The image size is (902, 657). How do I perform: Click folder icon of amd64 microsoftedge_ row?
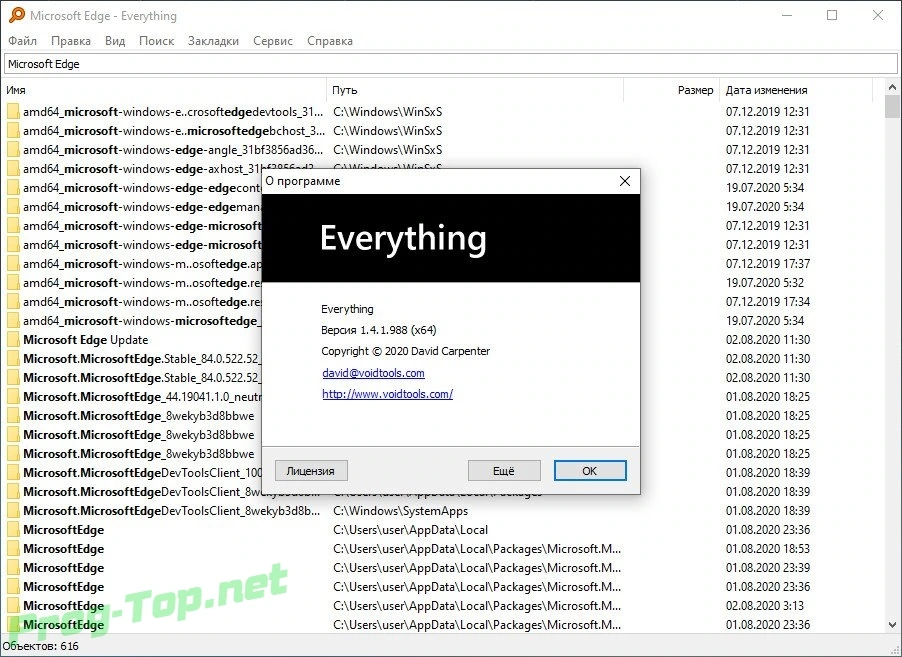pos(13,321)
